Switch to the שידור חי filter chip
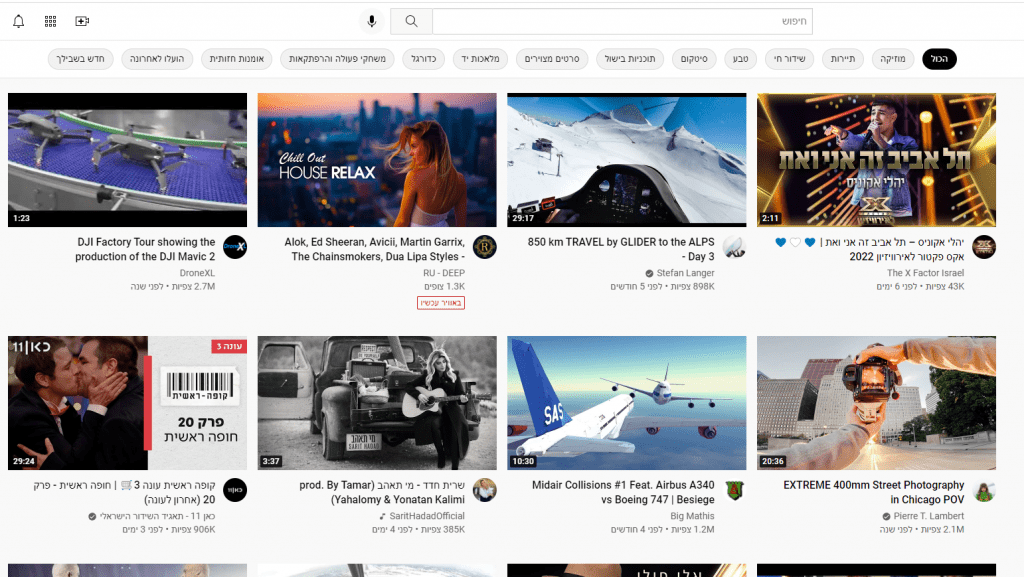The width and height of the screenshot is (1024, 577). tap(790, 59)
